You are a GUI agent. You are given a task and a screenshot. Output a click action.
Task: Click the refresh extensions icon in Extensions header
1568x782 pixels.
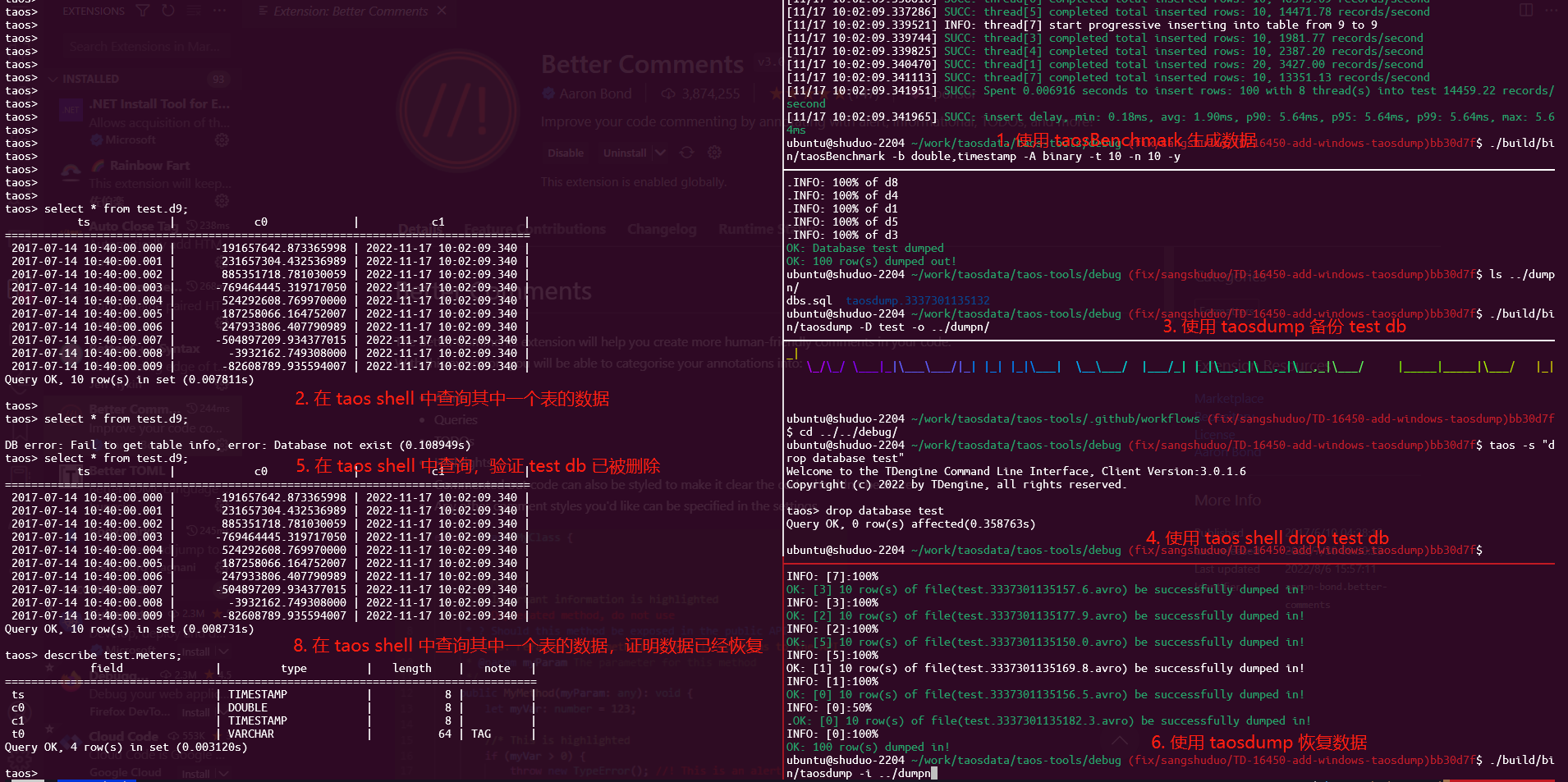click(168, 11)
